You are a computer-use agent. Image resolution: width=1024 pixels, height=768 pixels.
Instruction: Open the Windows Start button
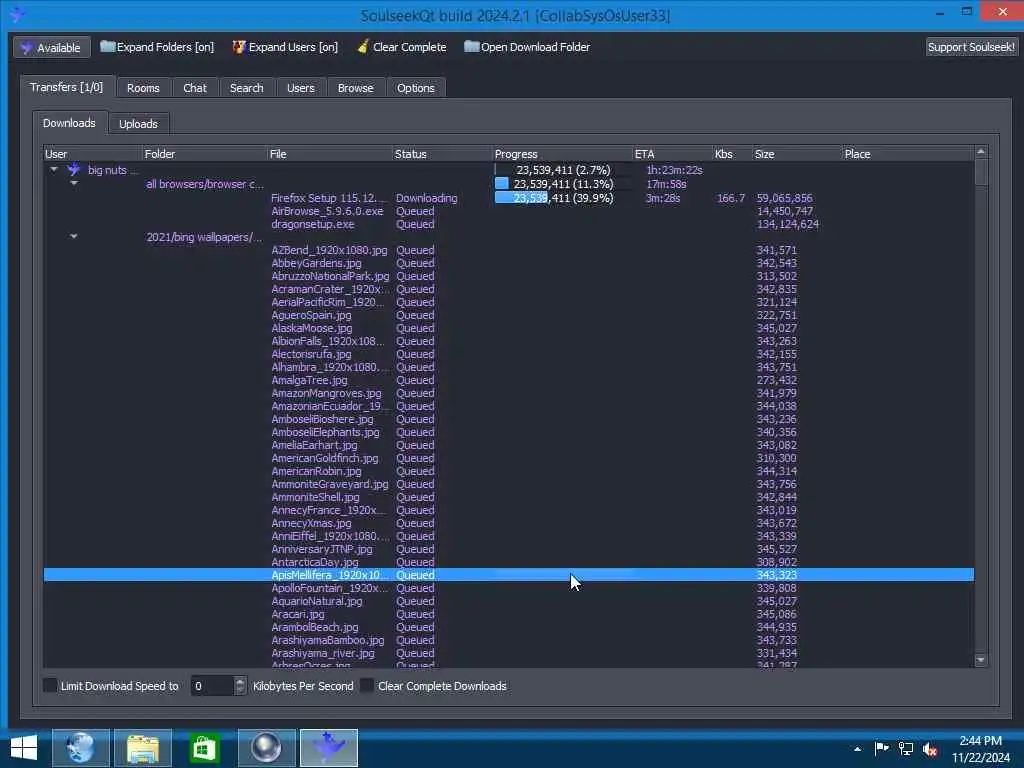point(24,748)
